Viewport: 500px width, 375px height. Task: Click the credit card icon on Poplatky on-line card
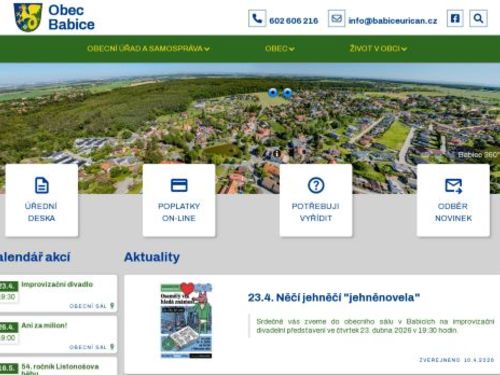click(x=179, y=185)
